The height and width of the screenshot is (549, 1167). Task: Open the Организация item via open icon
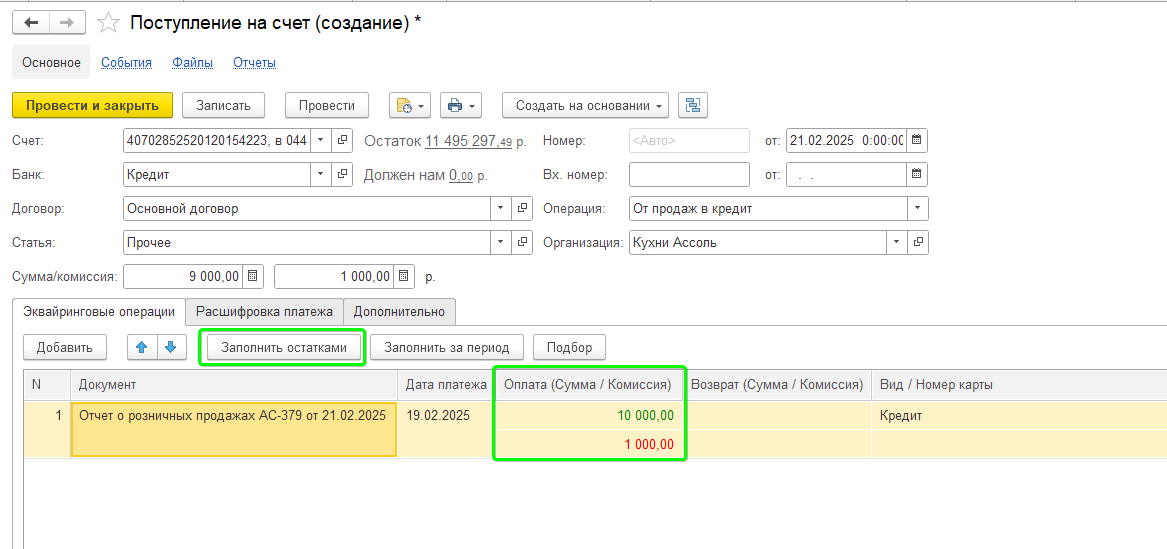click(918, 242)
